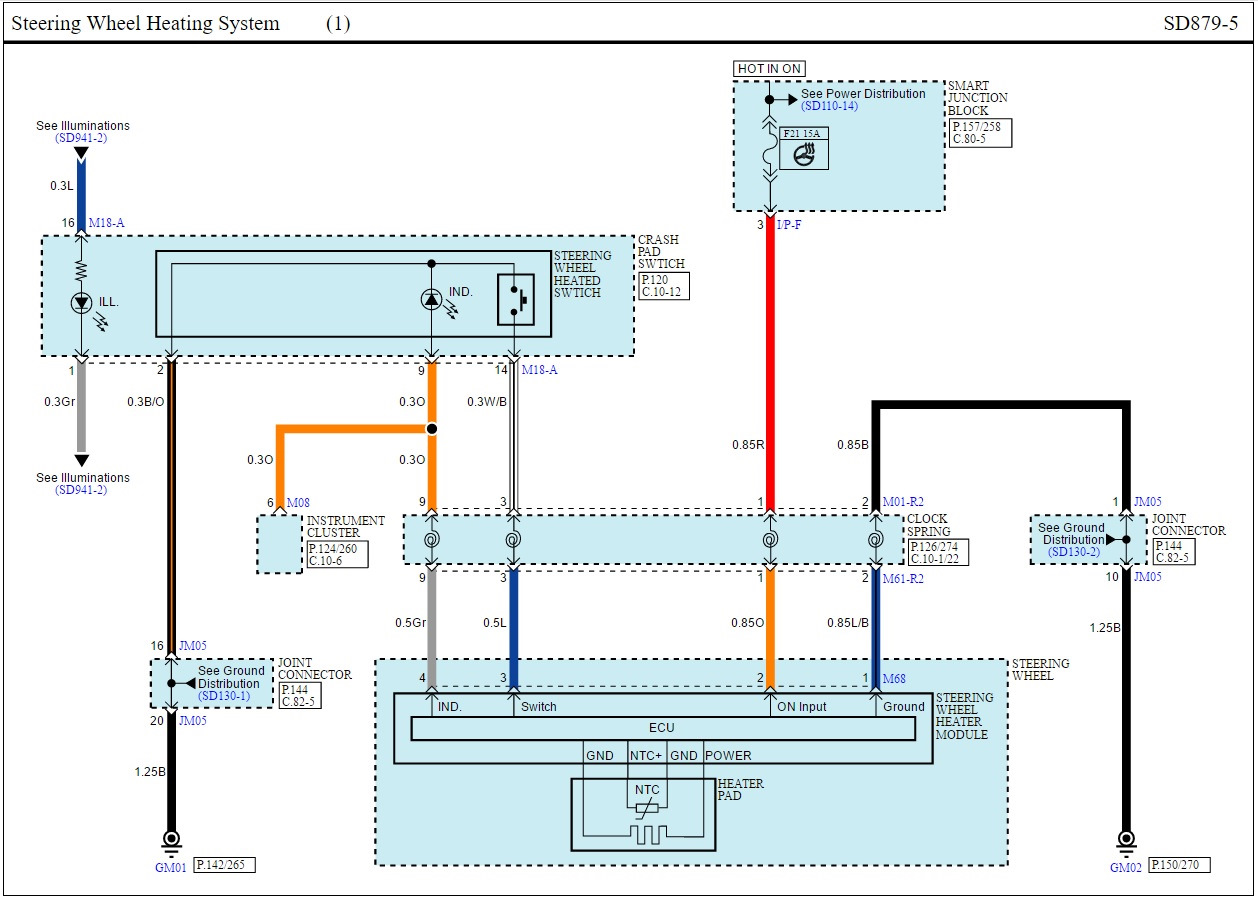Click the GM02 ground symbol

(1127, 839)
